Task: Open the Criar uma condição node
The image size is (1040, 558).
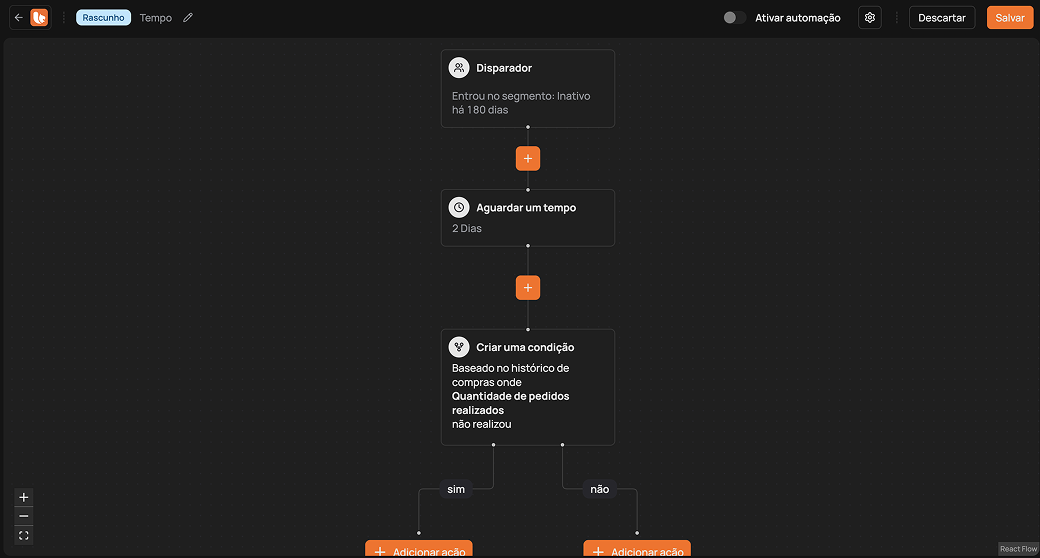Action: click(x=528, y=388)
